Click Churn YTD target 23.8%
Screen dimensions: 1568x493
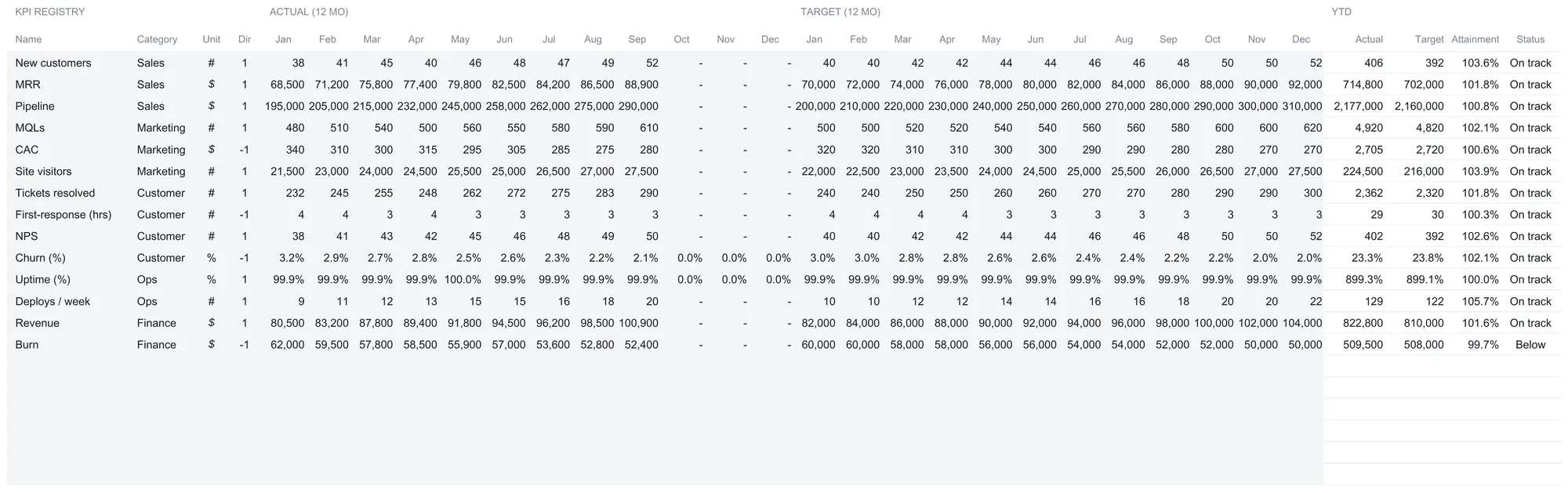tap(1428, 258)
